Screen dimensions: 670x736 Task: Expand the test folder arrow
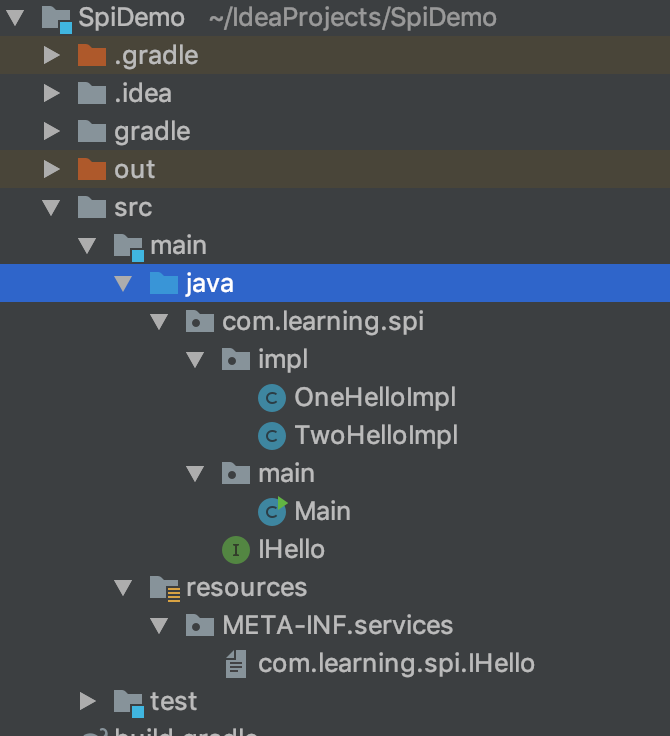coord(87,701)
